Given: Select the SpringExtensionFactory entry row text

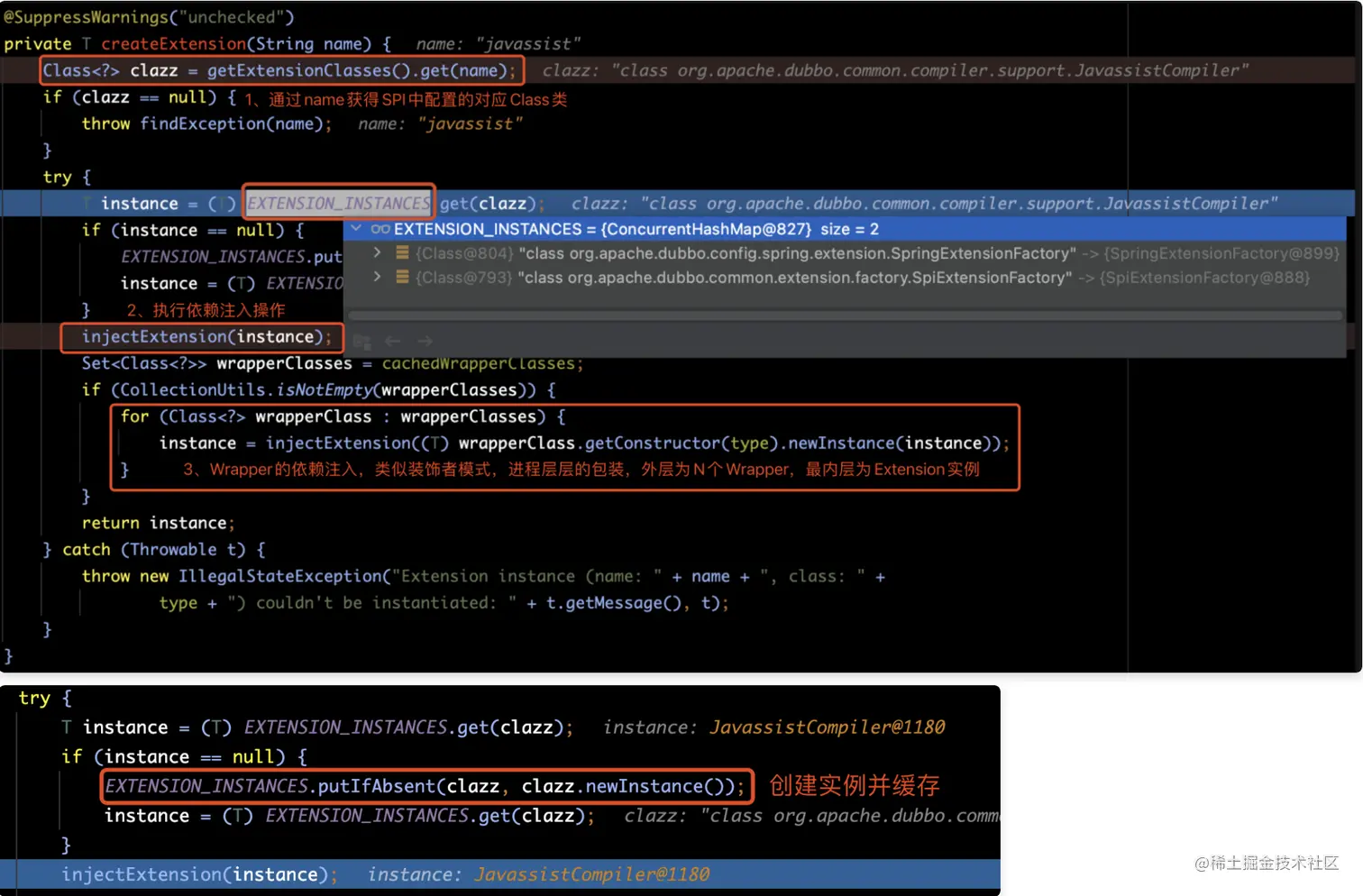Looking at the screenshot, I should 877,253.
